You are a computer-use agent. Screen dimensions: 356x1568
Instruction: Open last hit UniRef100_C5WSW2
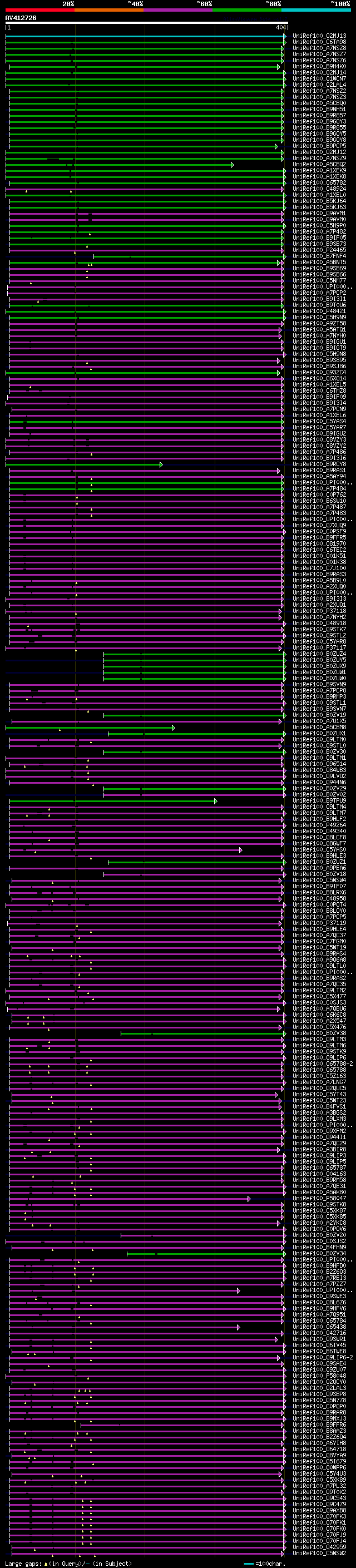click(319, 1554)
